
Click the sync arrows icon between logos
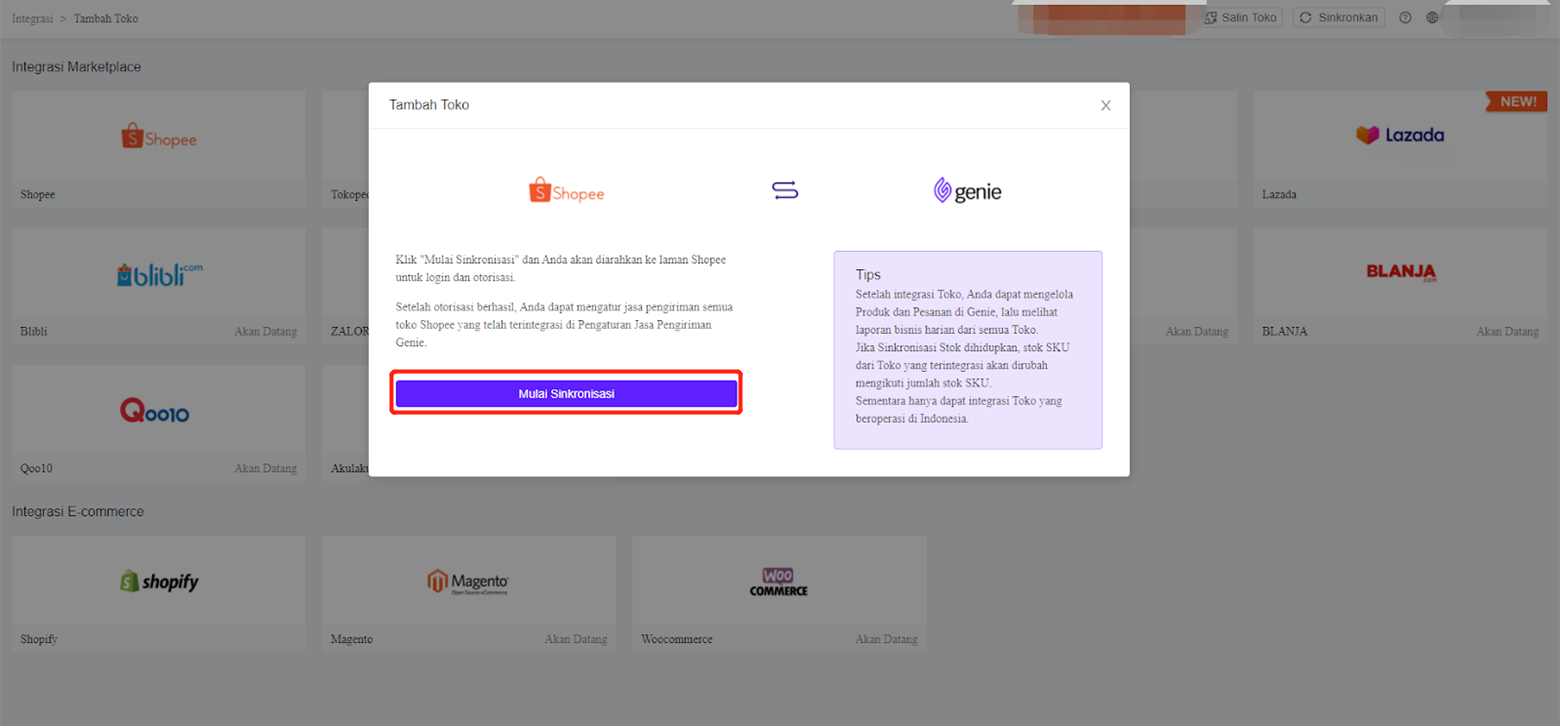[785, 190]
